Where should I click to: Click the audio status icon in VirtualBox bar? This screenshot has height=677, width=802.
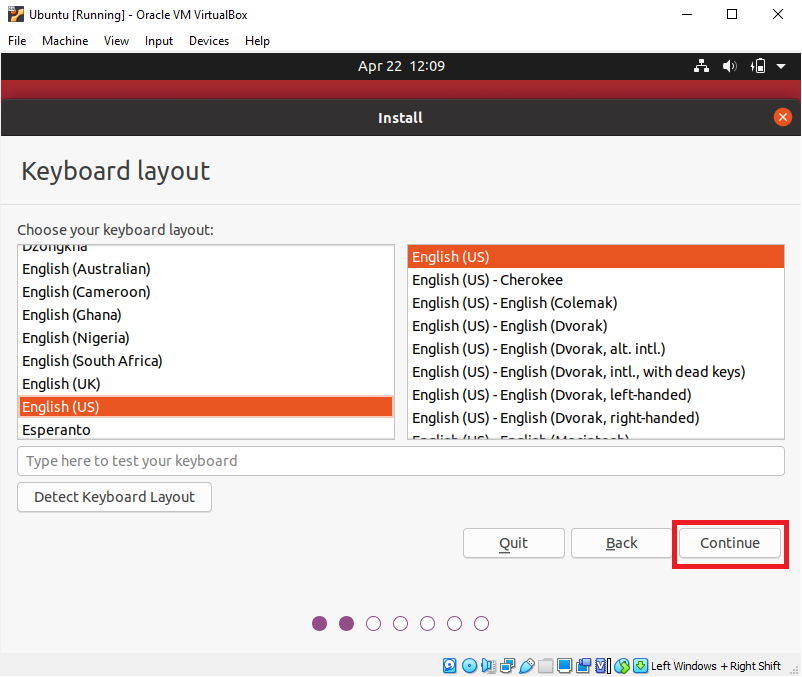(488, 665)
